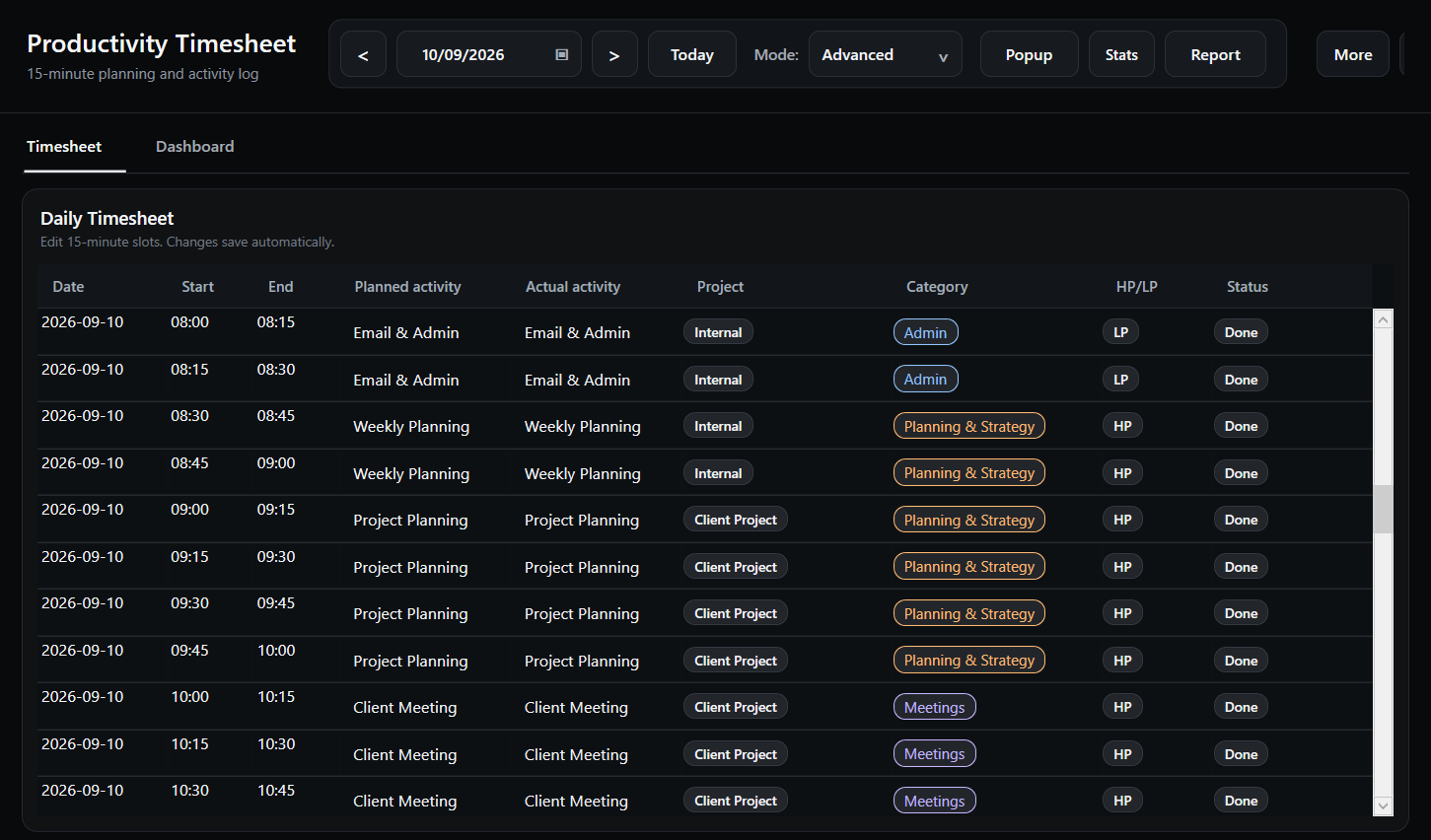The width and height of the screenshot is (1431, 840).
Task: Select actual Email & Admin in 08:00 row
Action: (577, 333)
